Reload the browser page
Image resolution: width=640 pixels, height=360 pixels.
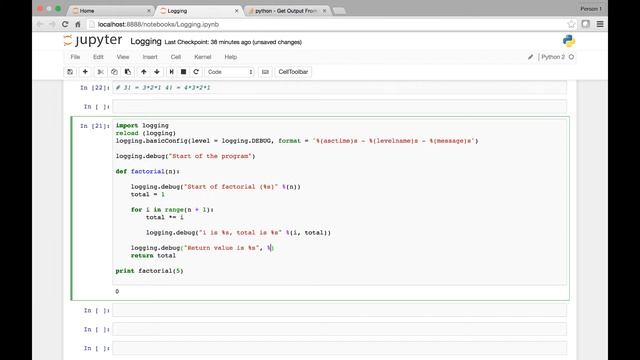[x=65, y=24]
